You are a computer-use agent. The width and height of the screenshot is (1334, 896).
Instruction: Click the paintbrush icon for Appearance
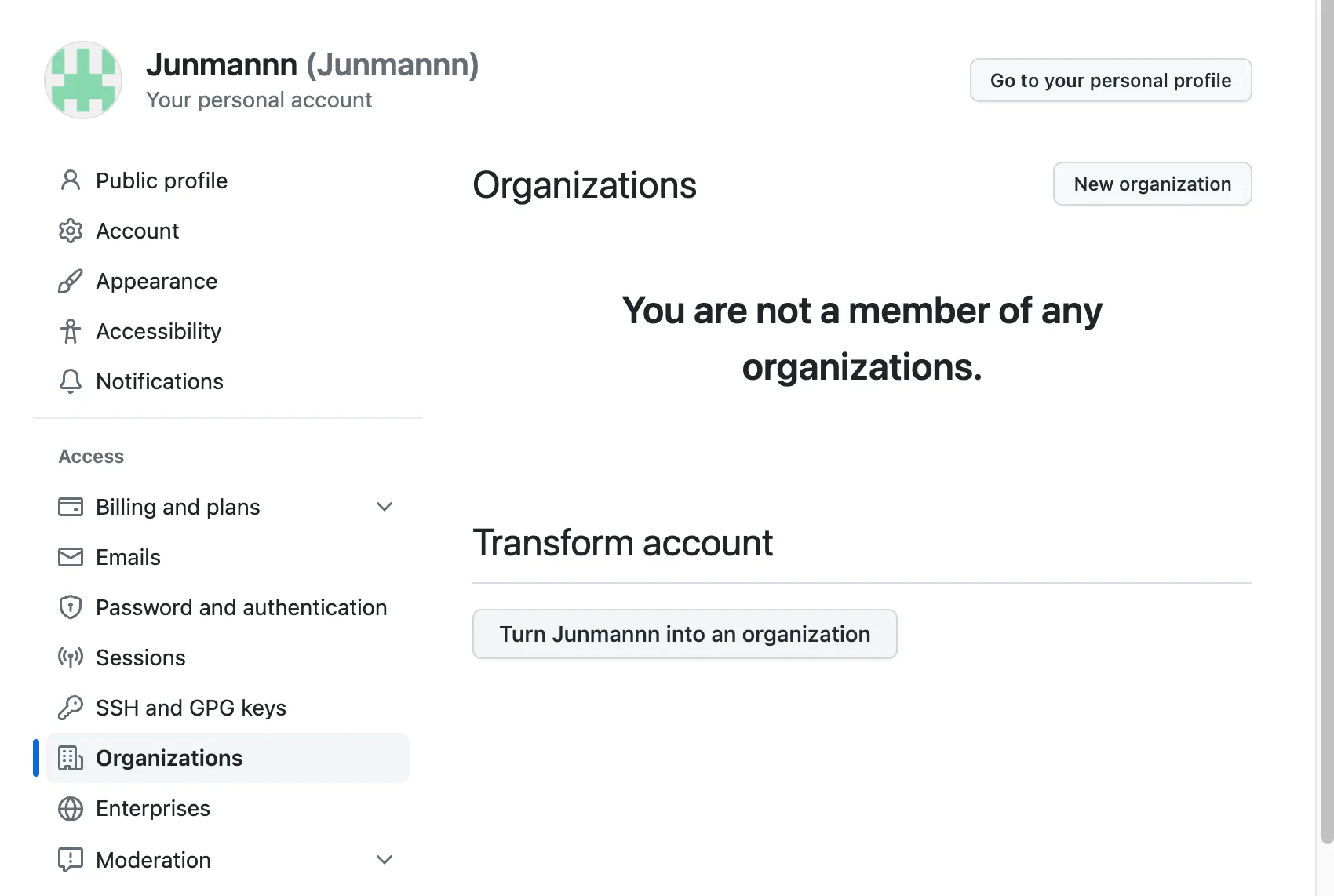point(71,281)
